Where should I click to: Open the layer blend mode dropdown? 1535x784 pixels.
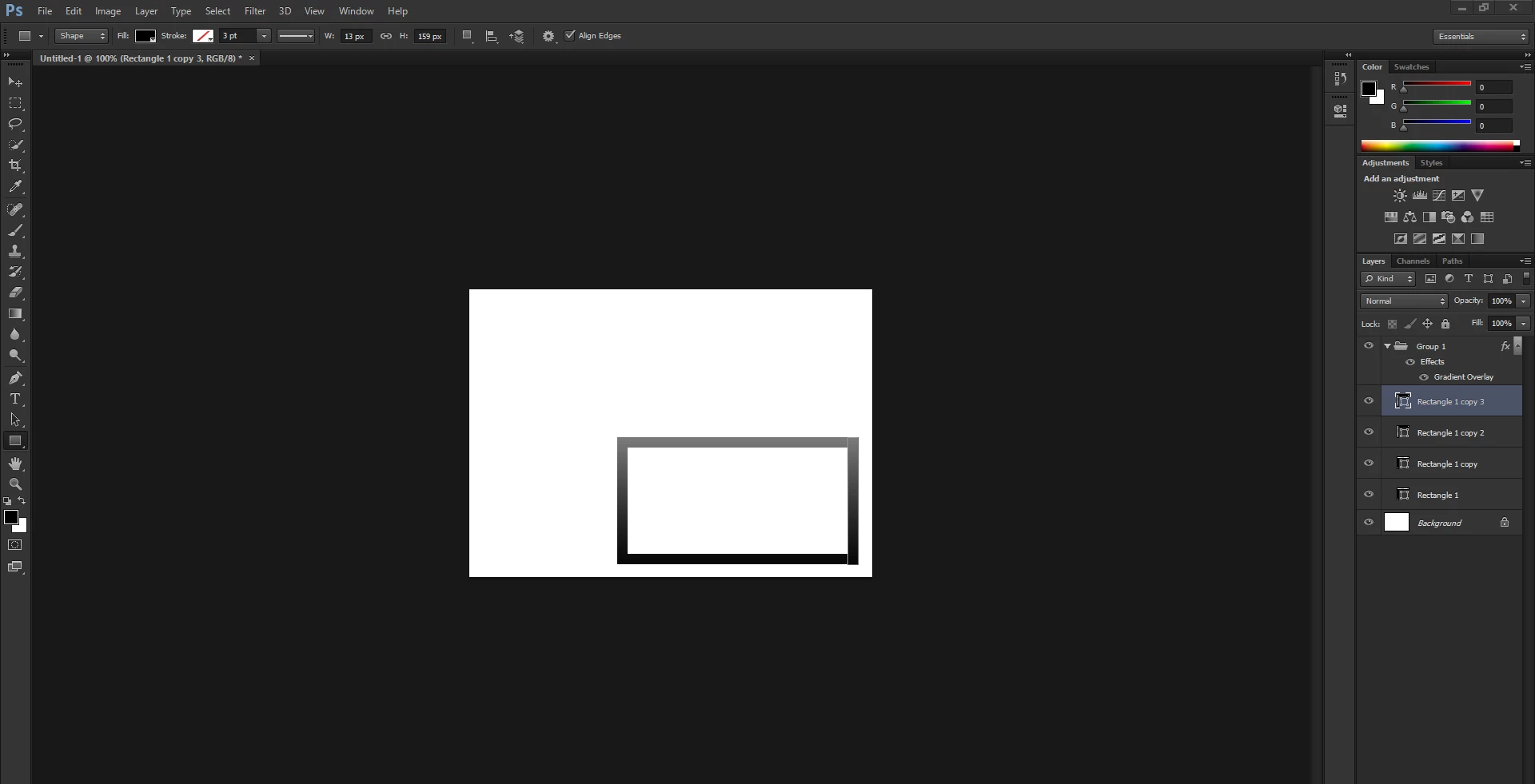click(x=1404, y=301)
